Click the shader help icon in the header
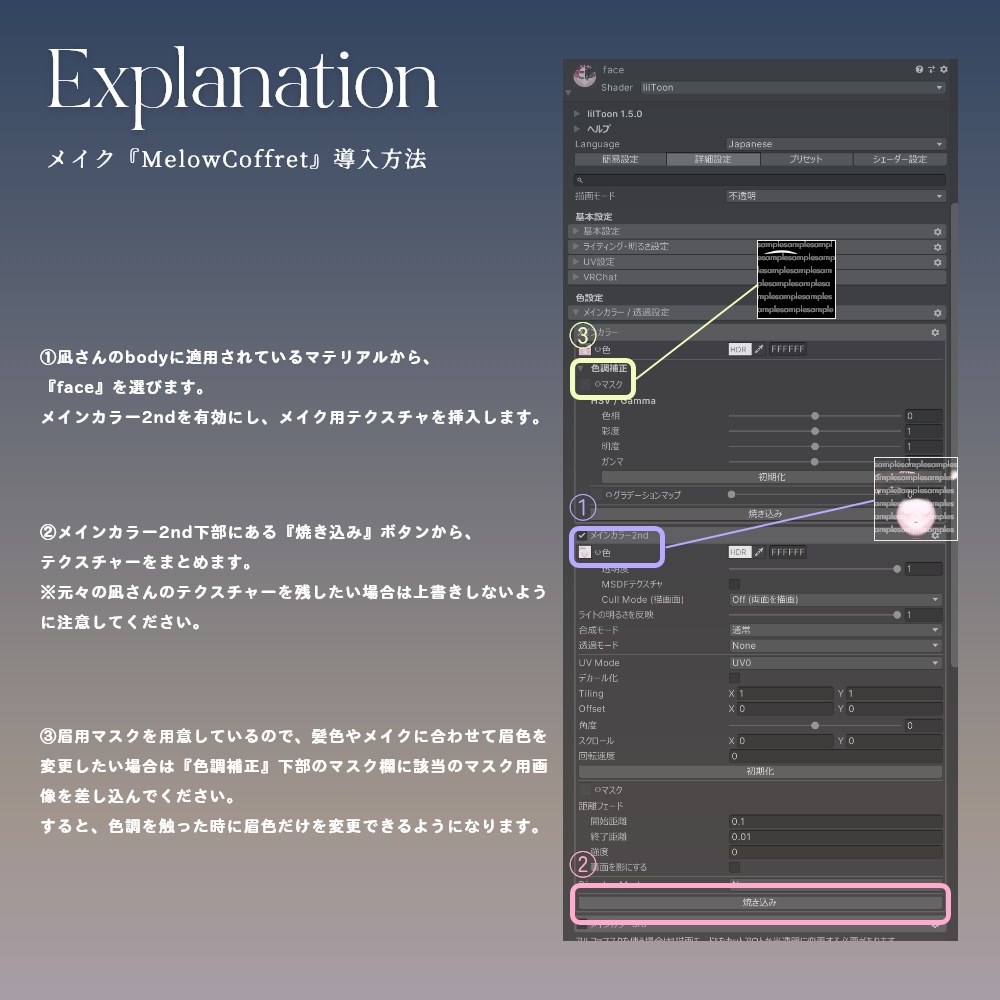The image size is (1000, 1000). click(919, 70)
